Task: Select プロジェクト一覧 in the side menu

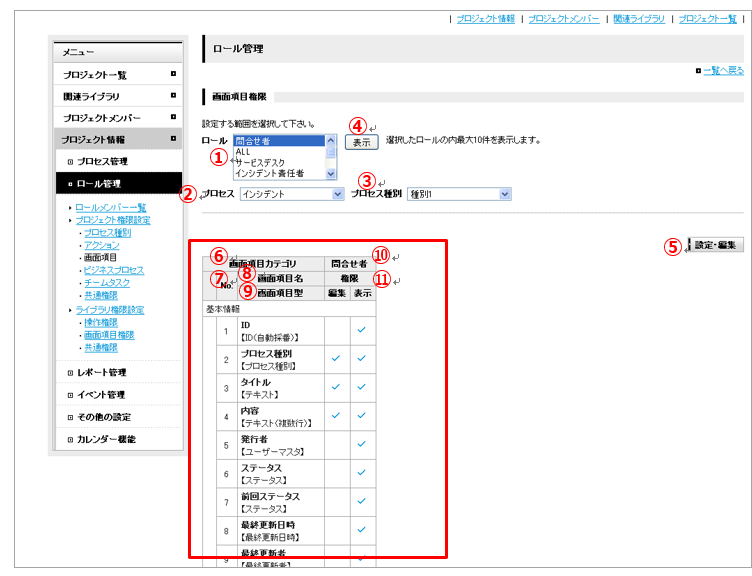Action: [118, 74]
